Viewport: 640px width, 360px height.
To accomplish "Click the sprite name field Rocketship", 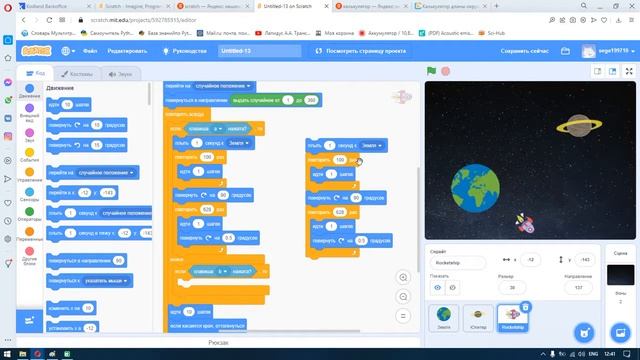I will [x=458, y=263].
